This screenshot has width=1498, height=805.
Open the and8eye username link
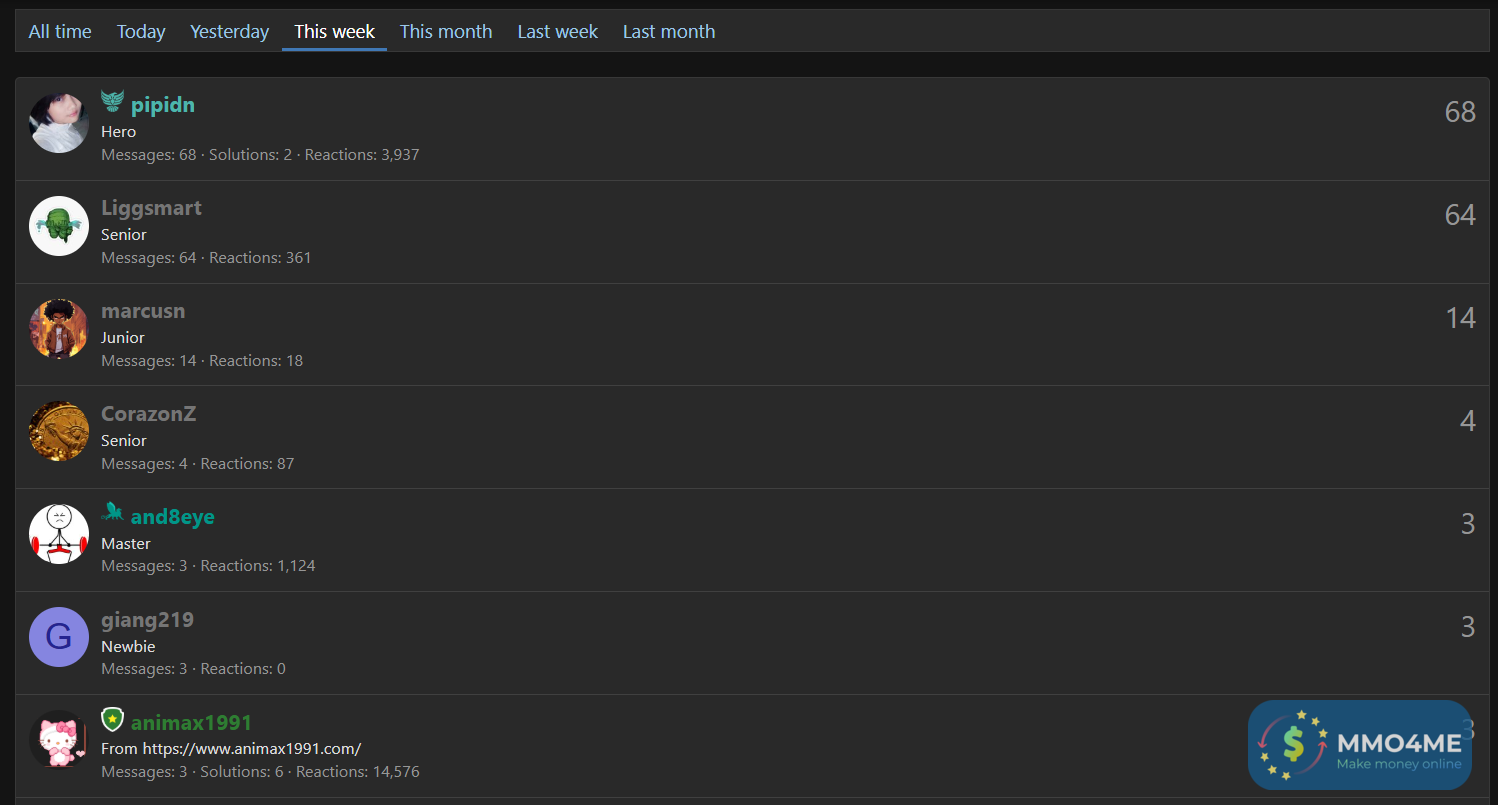173,517
